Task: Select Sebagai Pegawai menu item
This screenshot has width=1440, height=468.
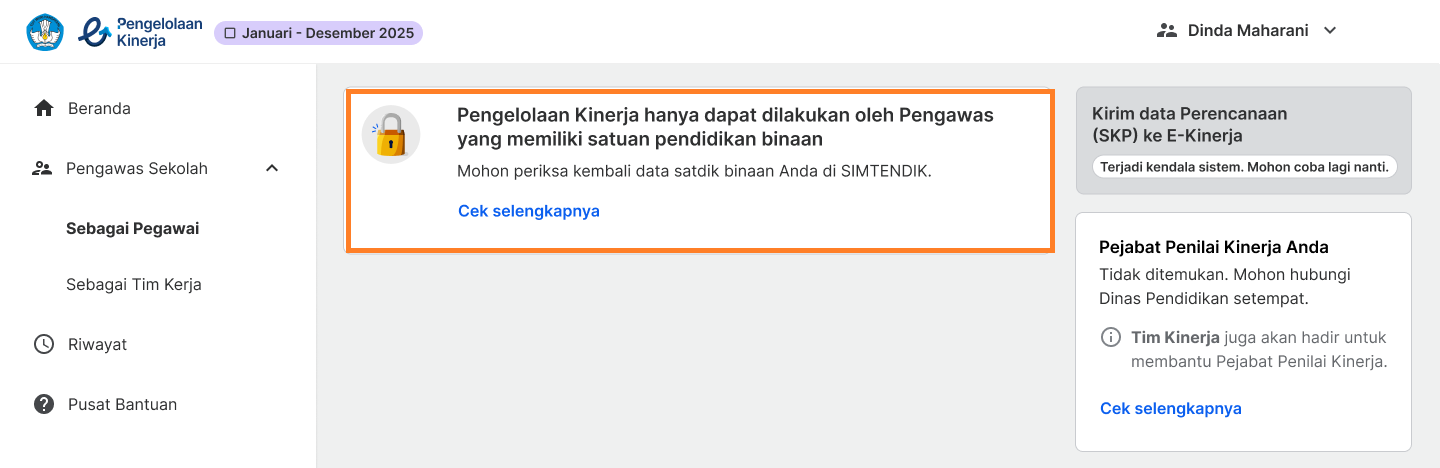Action: point(132,228)
